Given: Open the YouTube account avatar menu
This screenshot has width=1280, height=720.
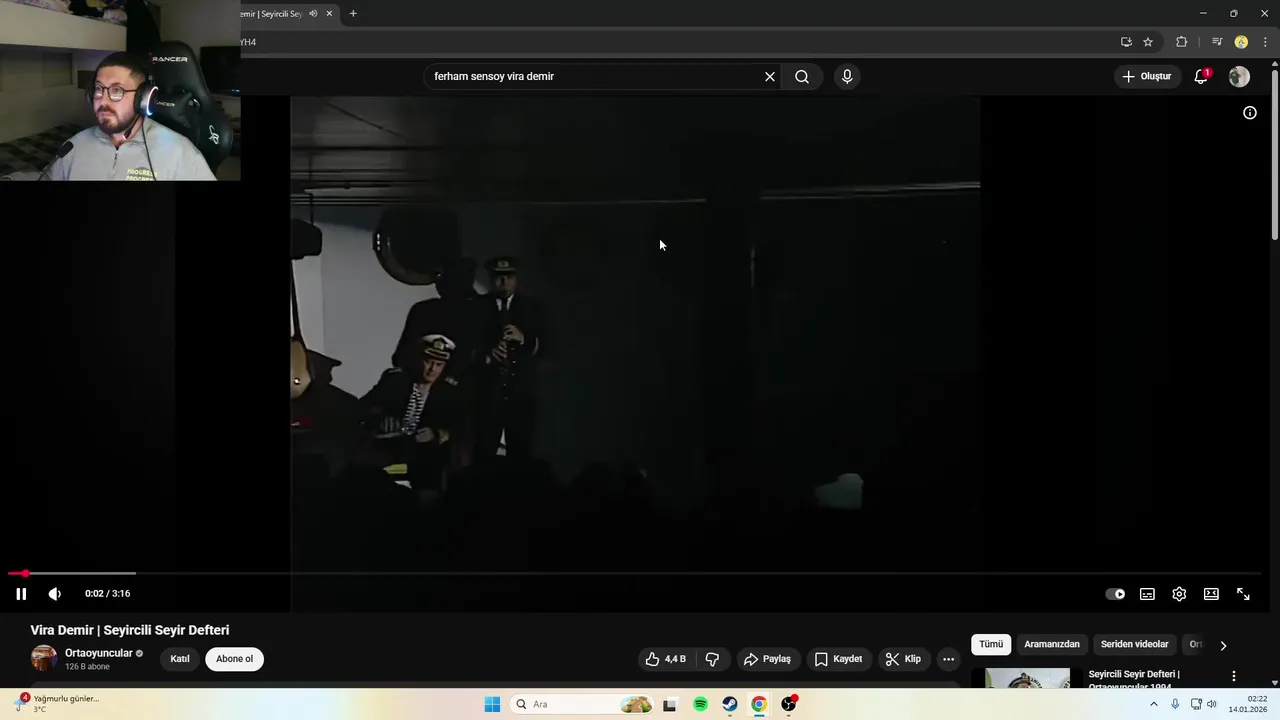Looking at the screenshot, I should click(x=1239, y=77).
